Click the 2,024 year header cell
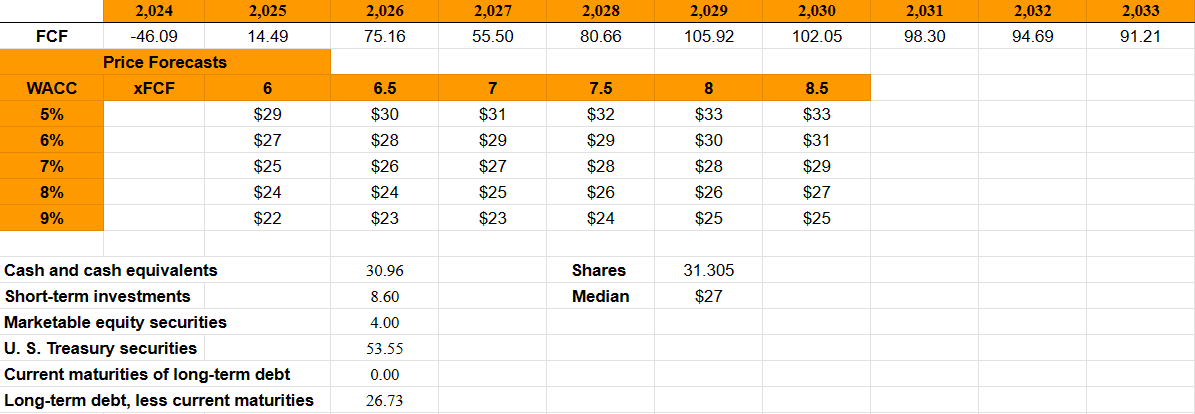Viewport: 1195px width, 414px height. (154, 12)
